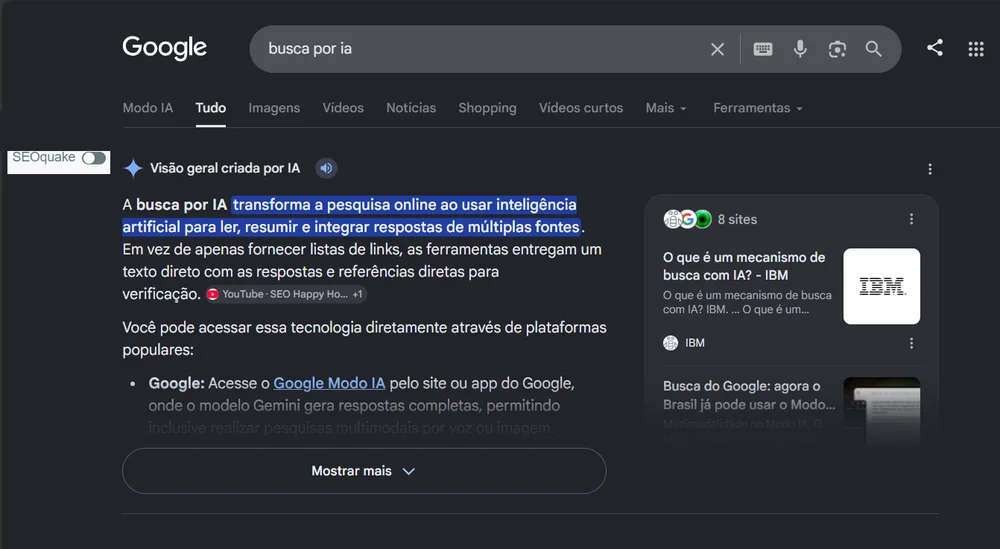
Task: Click the IBM source name label
Action: click(x=695, y=343)
